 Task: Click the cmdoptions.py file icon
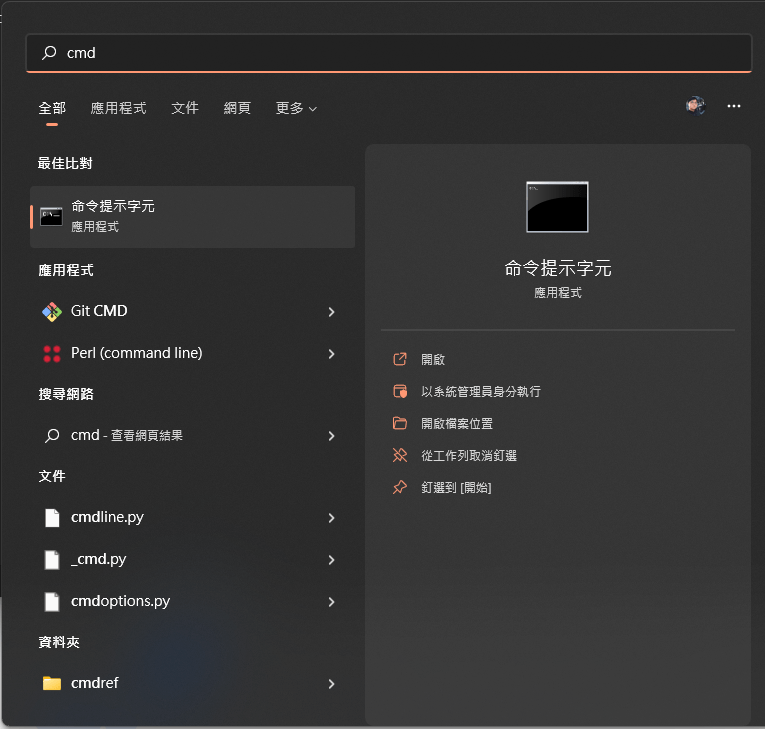coord(52,602)
